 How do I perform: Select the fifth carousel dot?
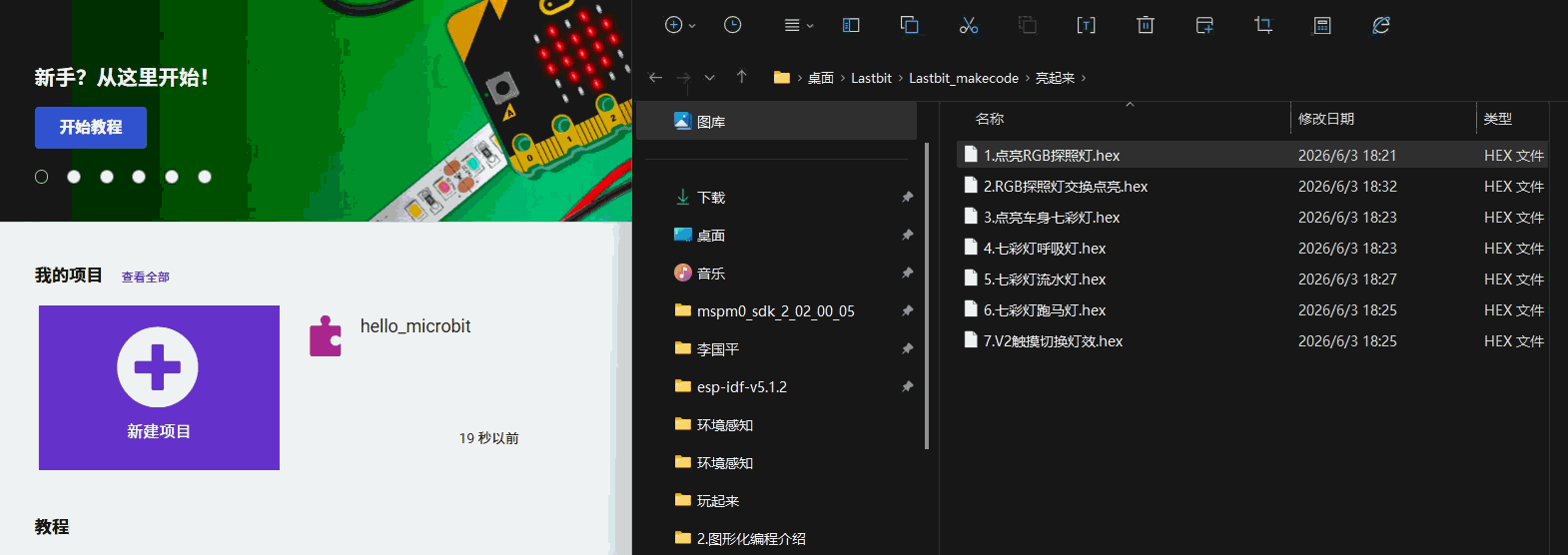click(172, 177)
